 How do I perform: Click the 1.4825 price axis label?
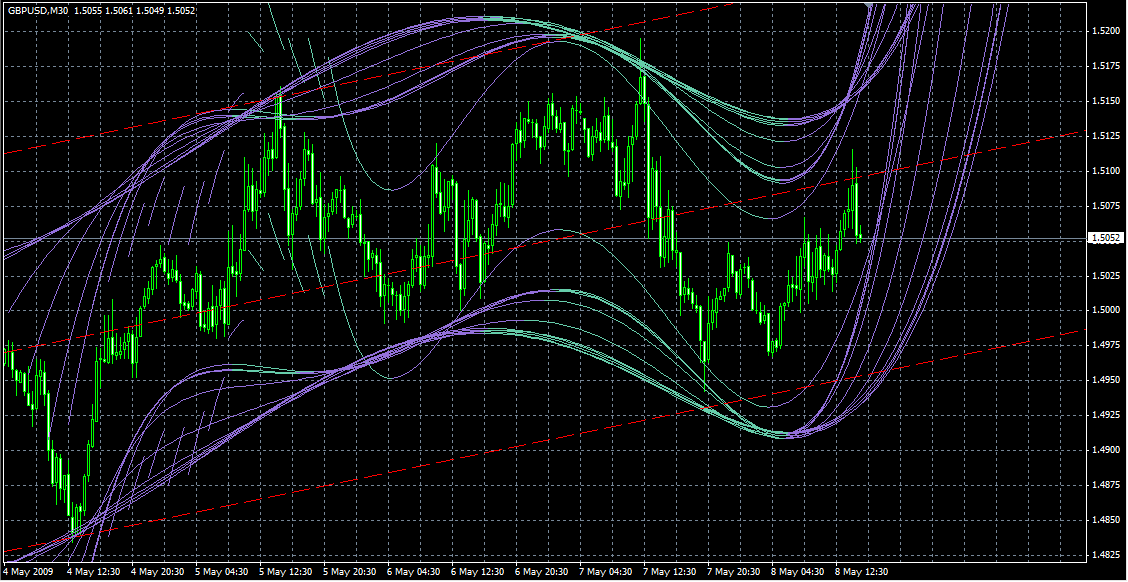click(1106, 555)
